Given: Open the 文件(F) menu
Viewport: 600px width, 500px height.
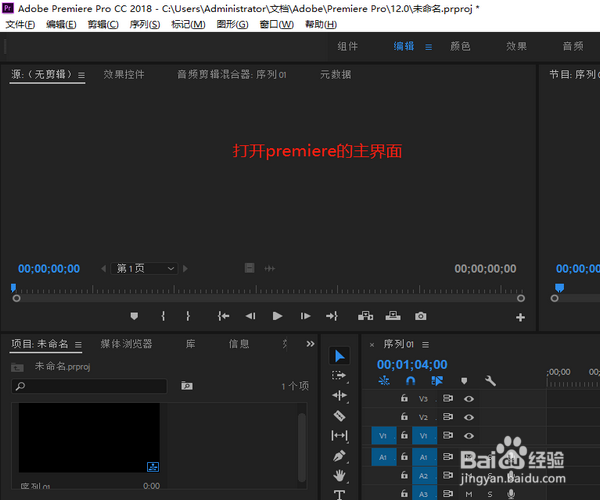Looking at the screenshot, I should point(20,24).
